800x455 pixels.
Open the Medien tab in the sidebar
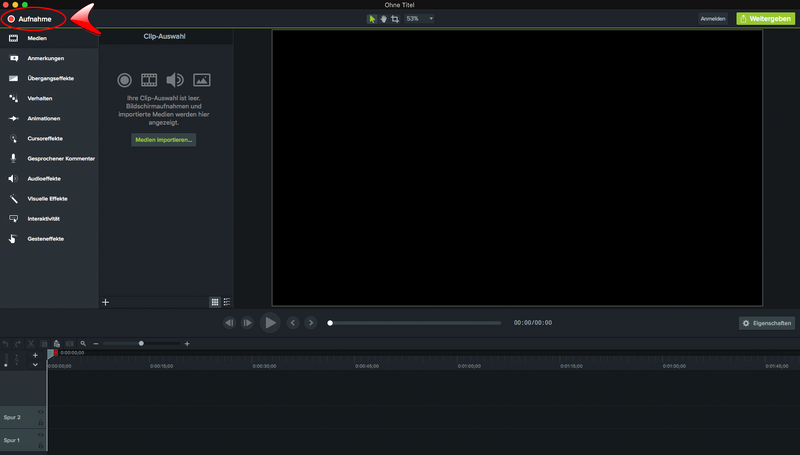[49, 38]
